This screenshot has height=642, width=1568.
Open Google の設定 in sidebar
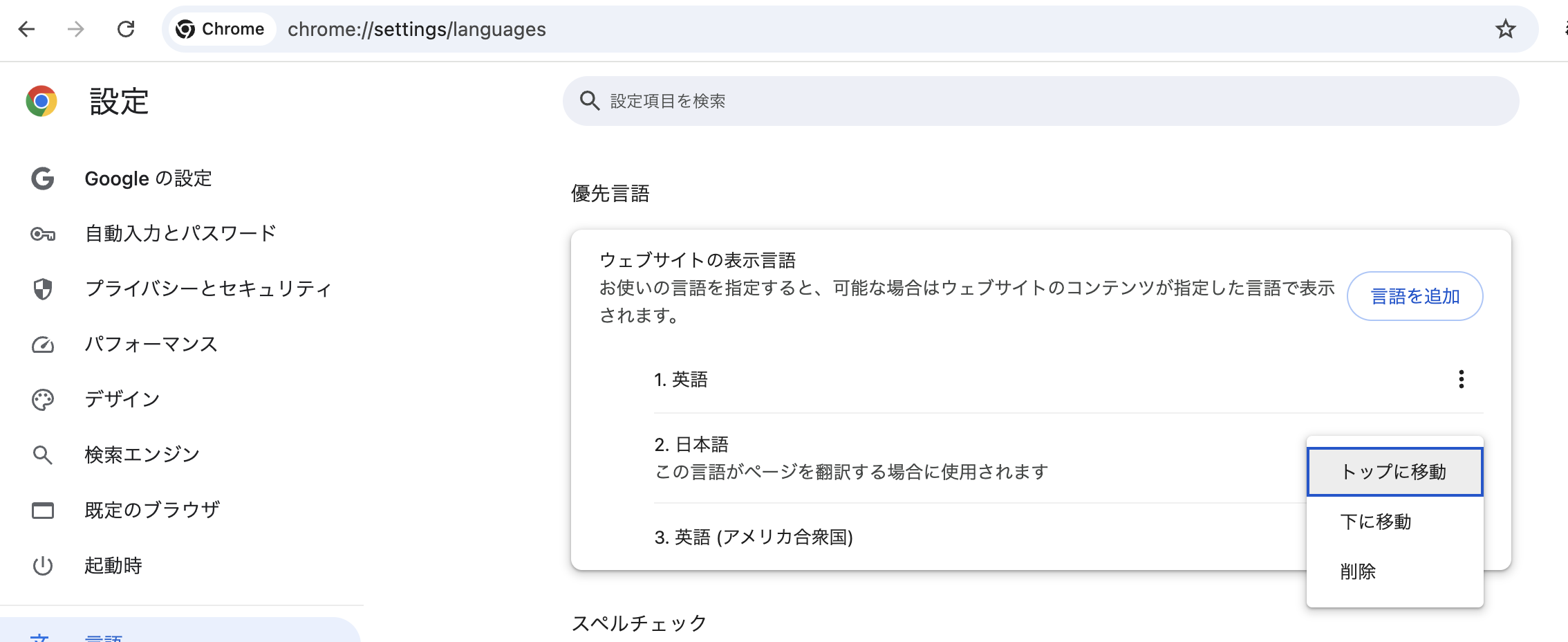pos(147,178)
